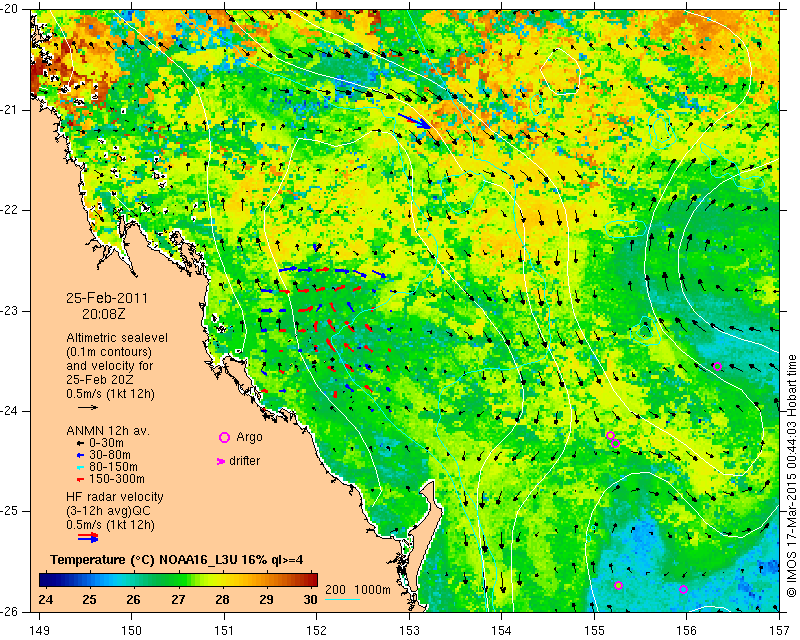The image size is (800, 640).
Task: Click the colorbar tick label '28'
Action: [222, 599]
